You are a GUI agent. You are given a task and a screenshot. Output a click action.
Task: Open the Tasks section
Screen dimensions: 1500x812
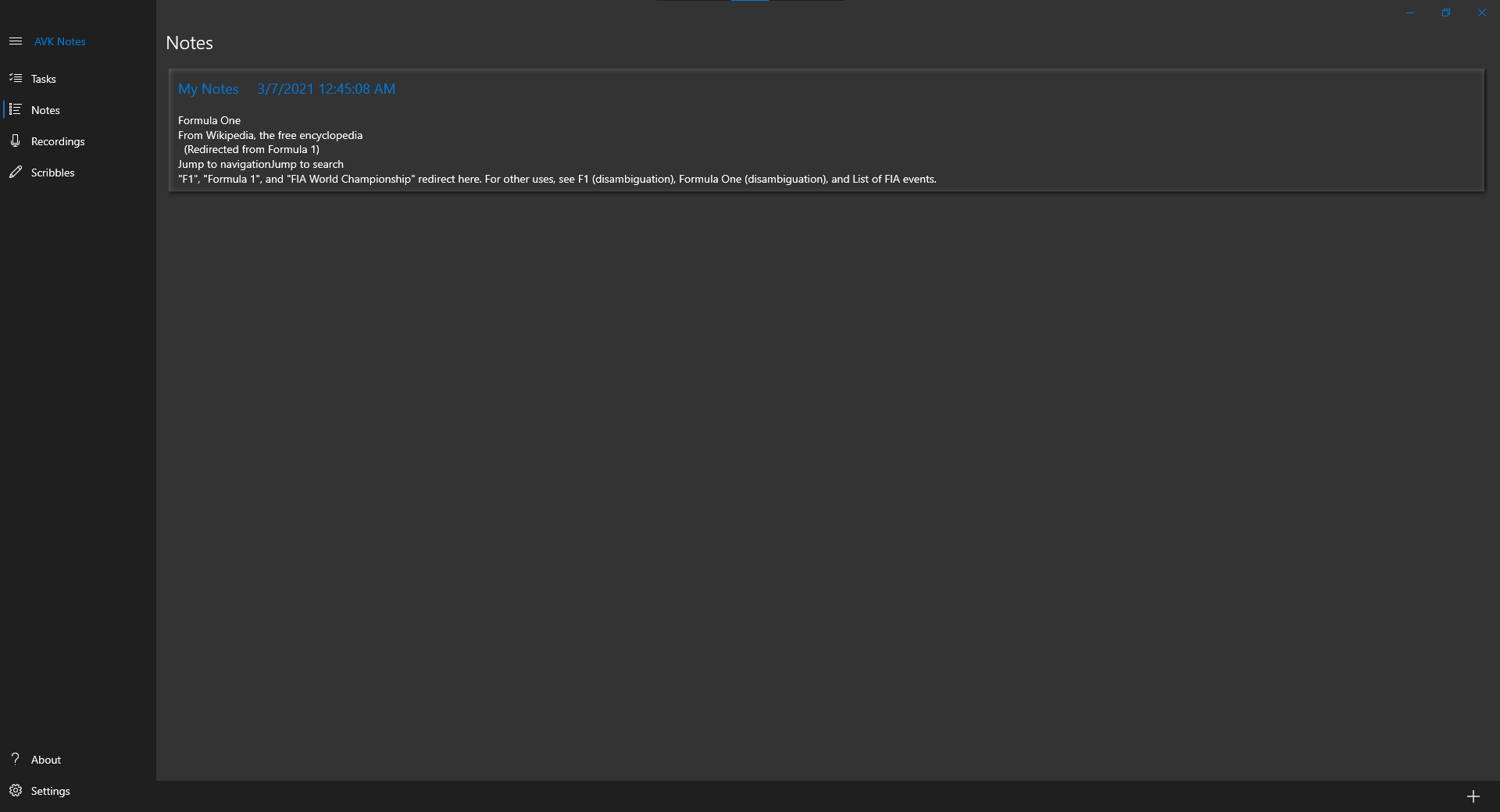(x=78, y=79)
